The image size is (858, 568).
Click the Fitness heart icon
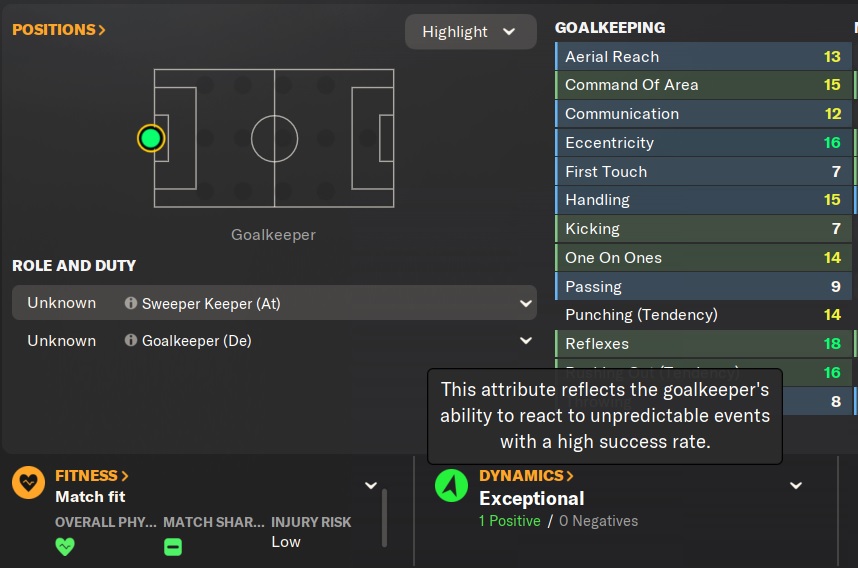tap(28, 483)
